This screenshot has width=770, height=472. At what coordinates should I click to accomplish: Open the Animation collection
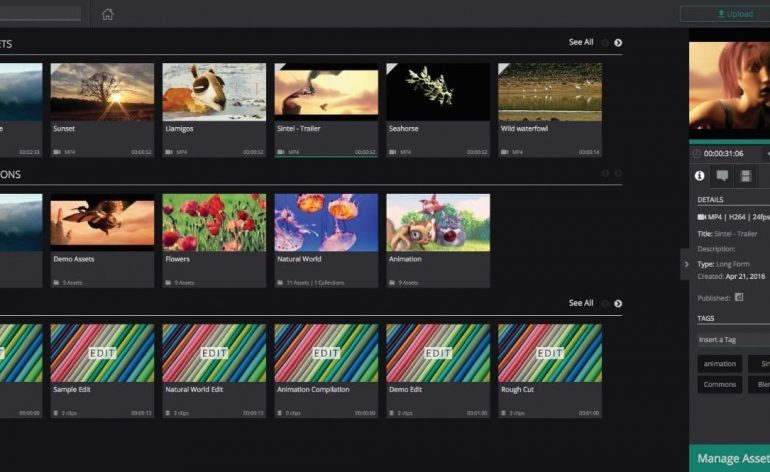[x=438, y=222]
